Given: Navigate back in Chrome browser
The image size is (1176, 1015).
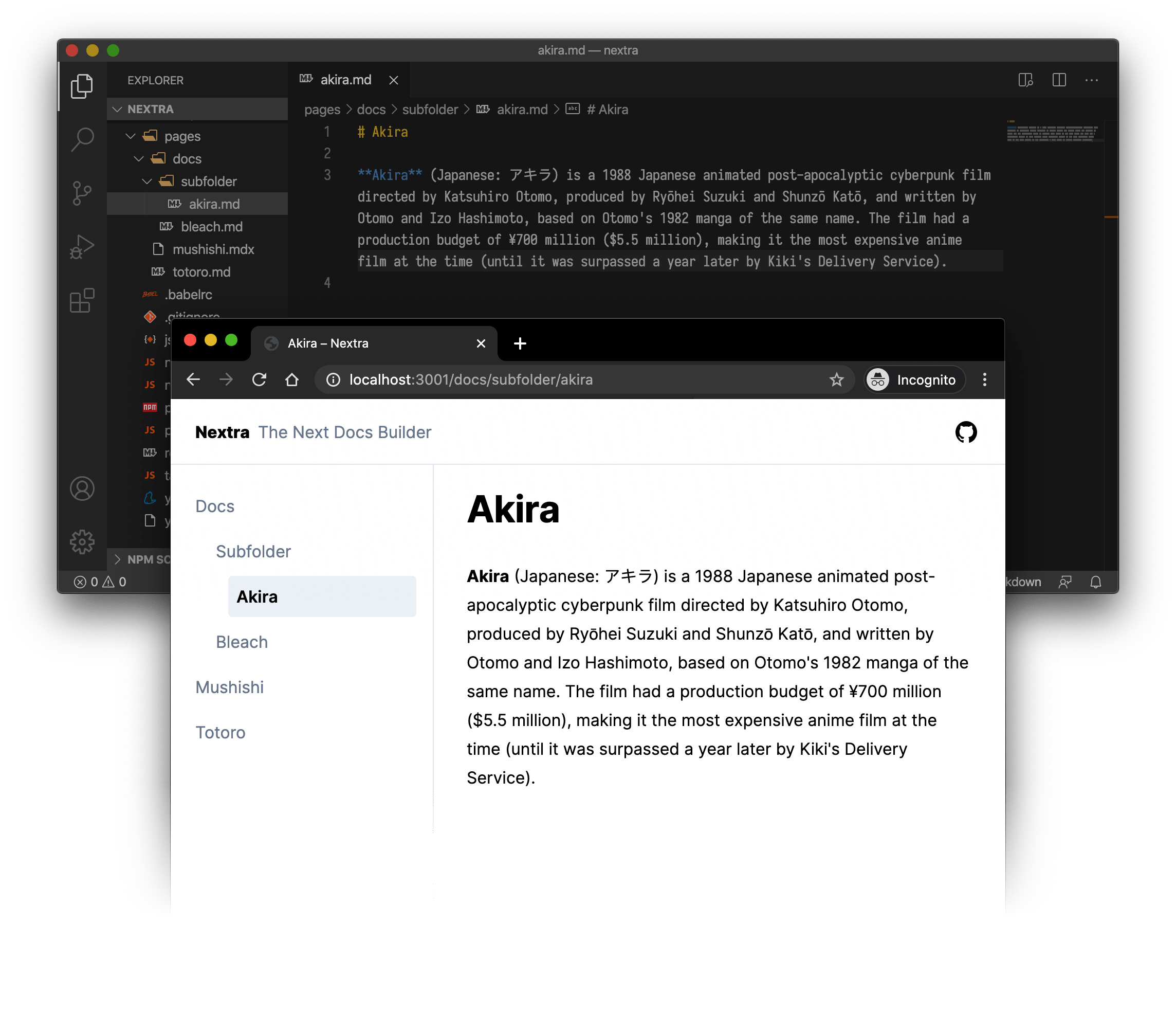Looking at the screenshot, I should click(x=194, y=378).
